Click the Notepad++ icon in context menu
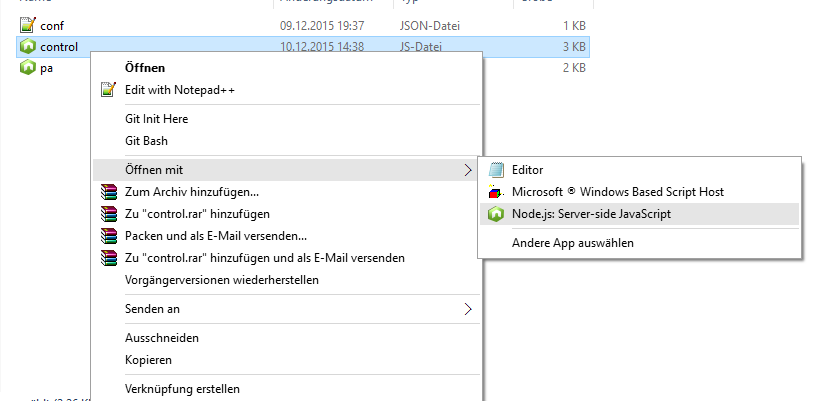This screenshot has width=834, height=401. 108,89
